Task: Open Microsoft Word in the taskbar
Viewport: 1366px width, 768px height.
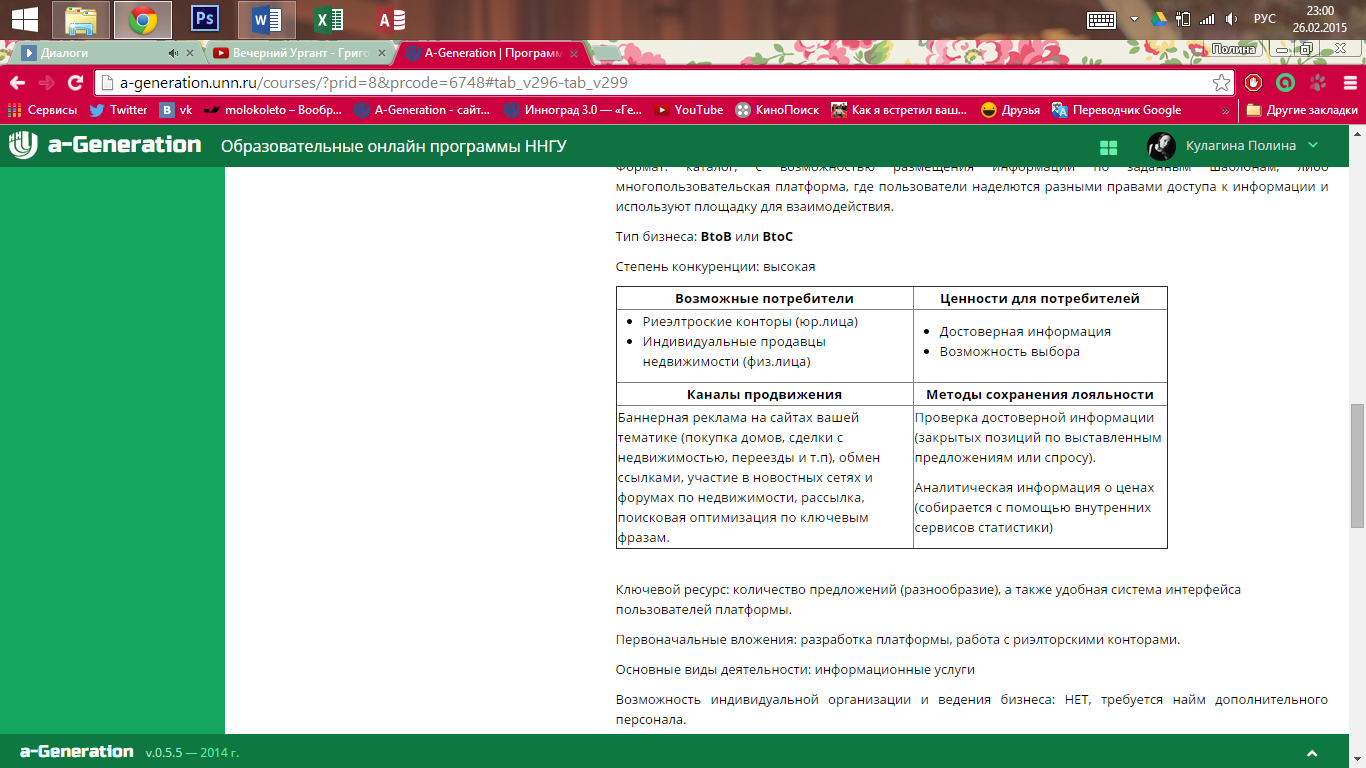Action: (266, 19)
